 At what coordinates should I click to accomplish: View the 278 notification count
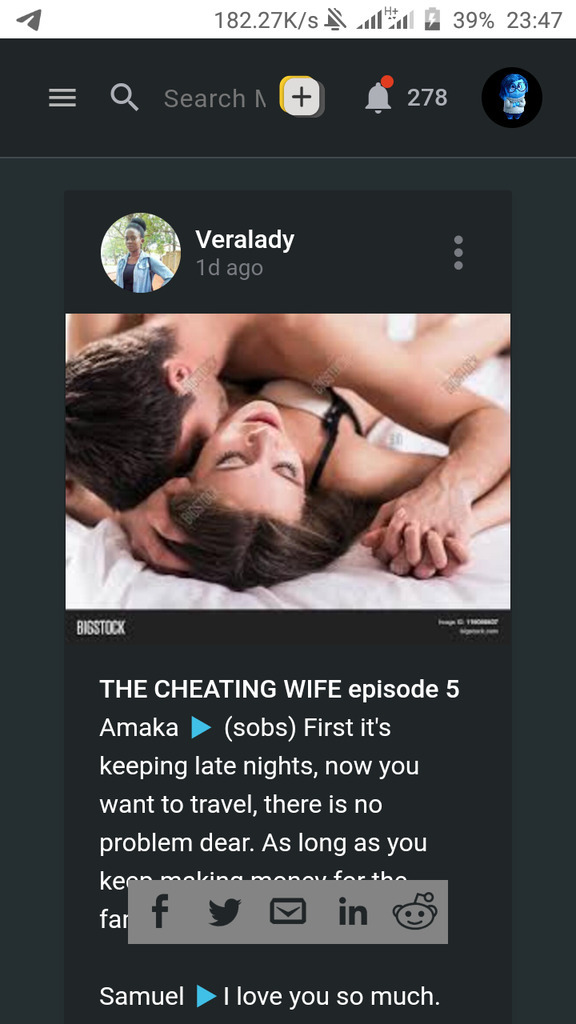click(x=427, y=98)
